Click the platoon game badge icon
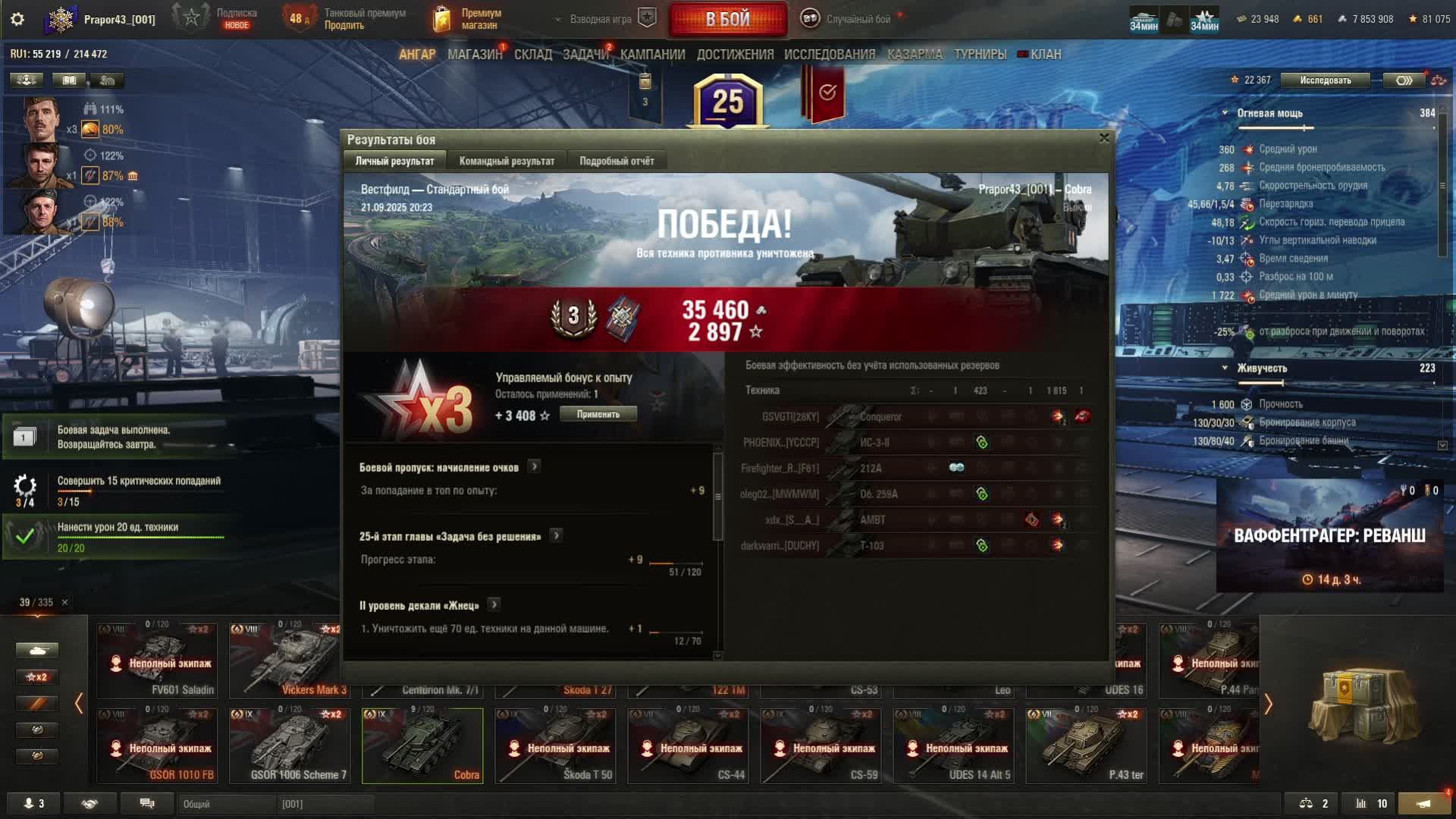1456x819 pixels. coord(647,19)
